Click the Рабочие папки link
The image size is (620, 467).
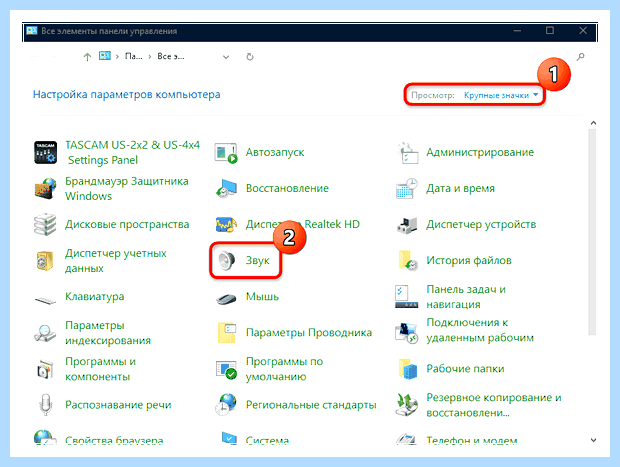pos(465,369)
